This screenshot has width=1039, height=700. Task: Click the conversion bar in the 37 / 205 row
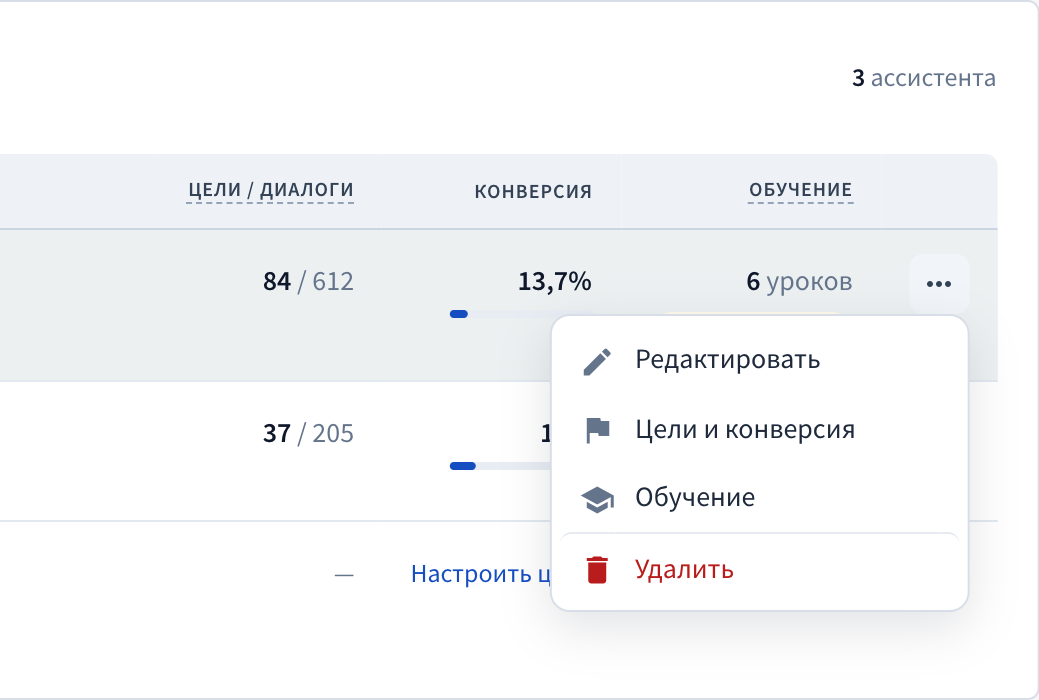pos(500,466)
